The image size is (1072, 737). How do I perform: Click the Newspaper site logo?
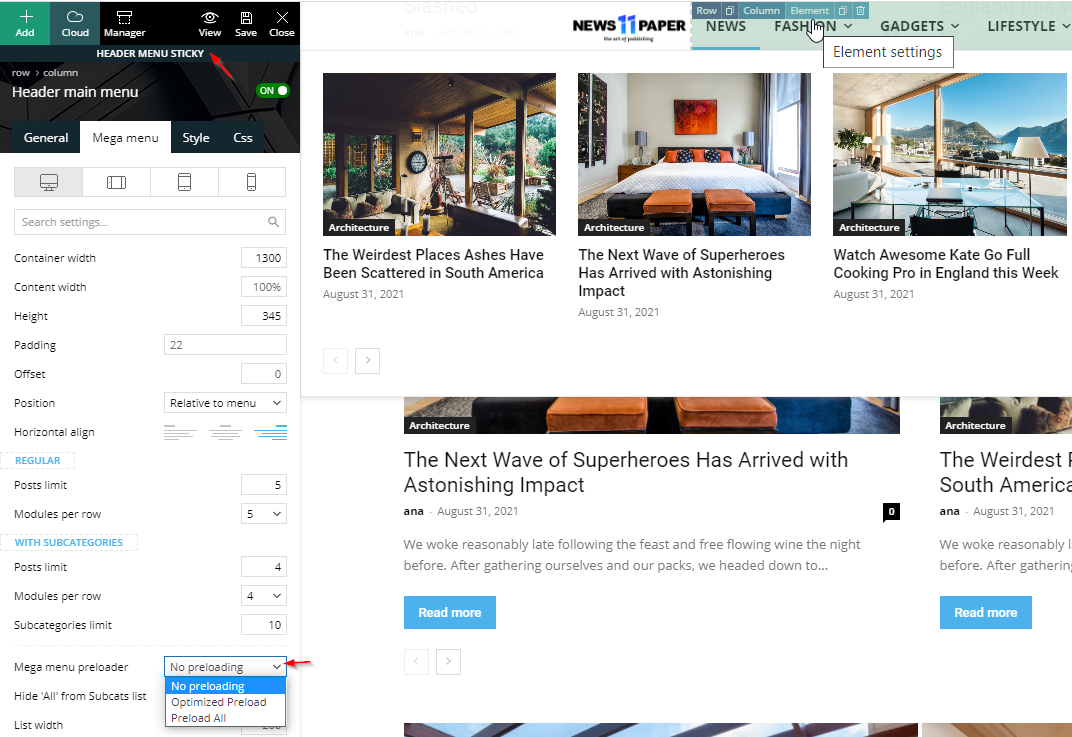pyautogui.click(x=628, y=27)
